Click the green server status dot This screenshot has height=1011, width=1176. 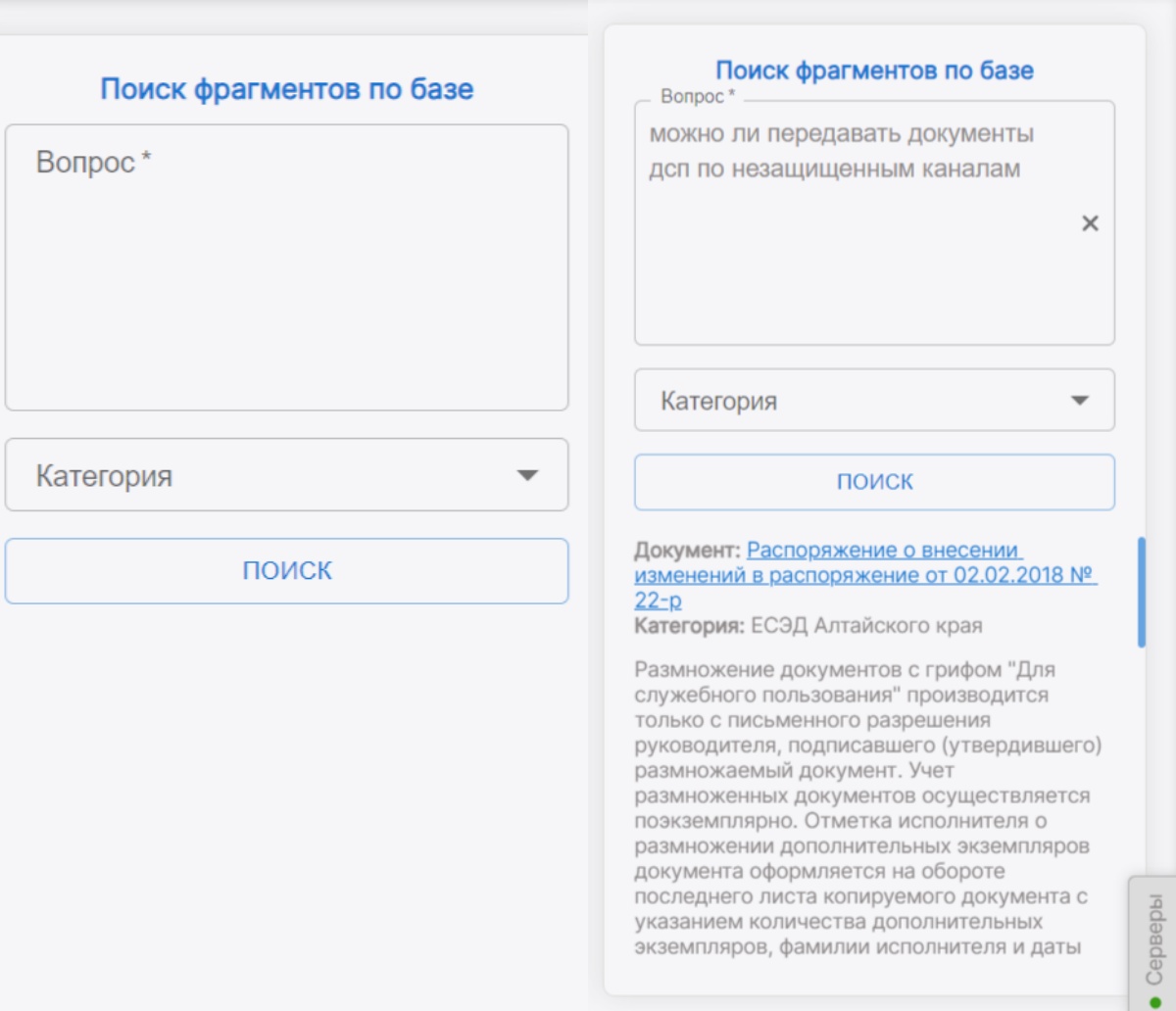pyautogui.click(x=1154, y=1001)
